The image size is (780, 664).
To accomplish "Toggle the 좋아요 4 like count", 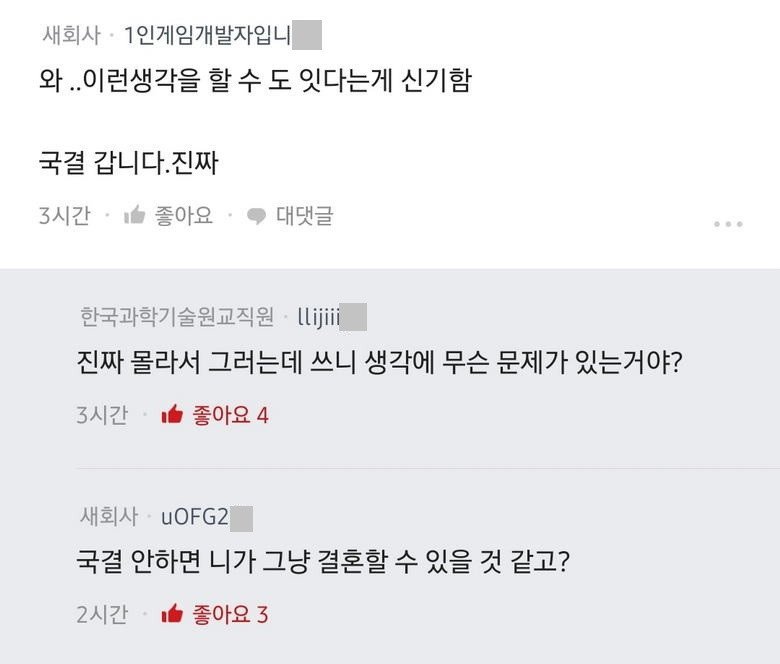I will (230, 415).
